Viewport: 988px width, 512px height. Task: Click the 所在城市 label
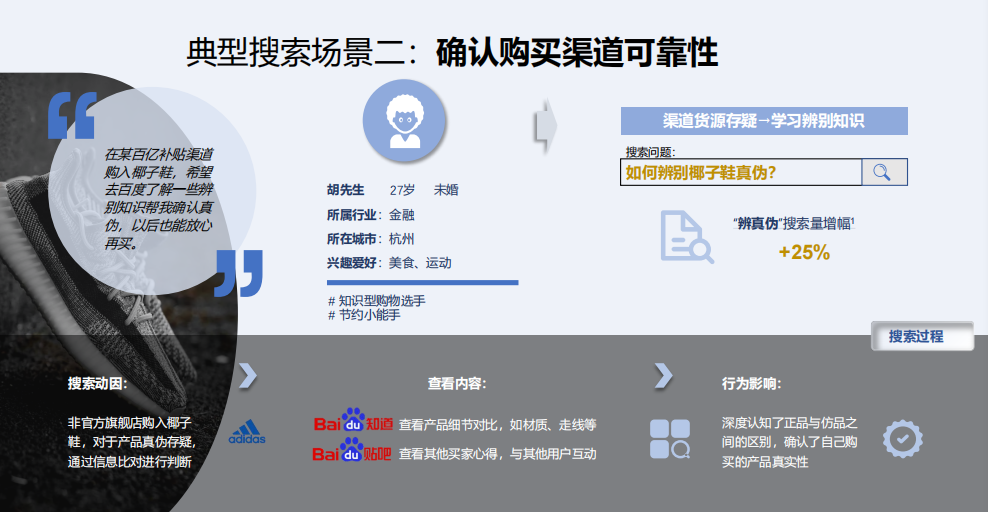point(352,239)
